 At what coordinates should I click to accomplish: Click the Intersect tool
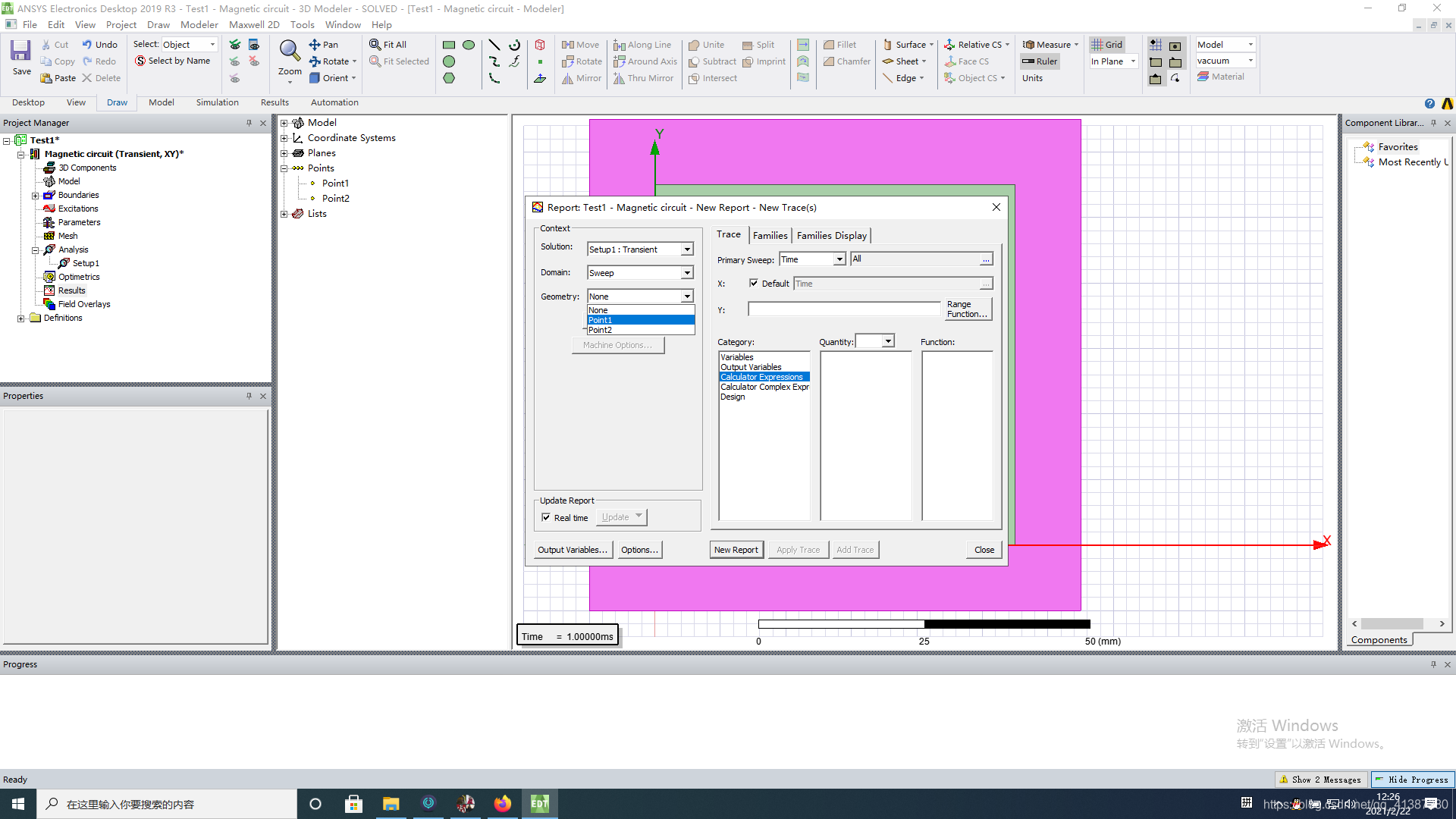pos(712,78)
